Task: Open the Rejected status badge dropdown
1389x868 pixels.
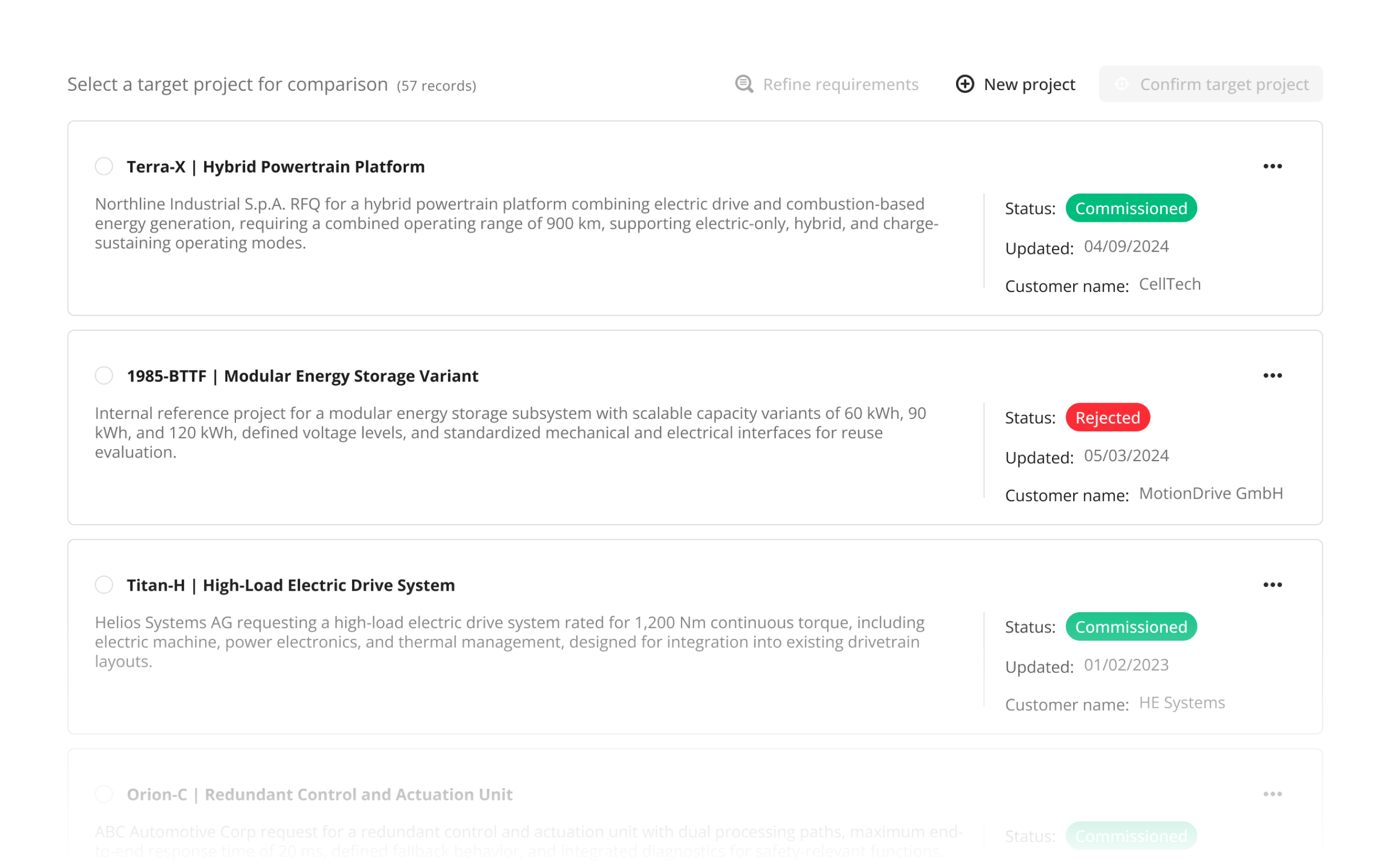Action: click(x=1108, y=417)
